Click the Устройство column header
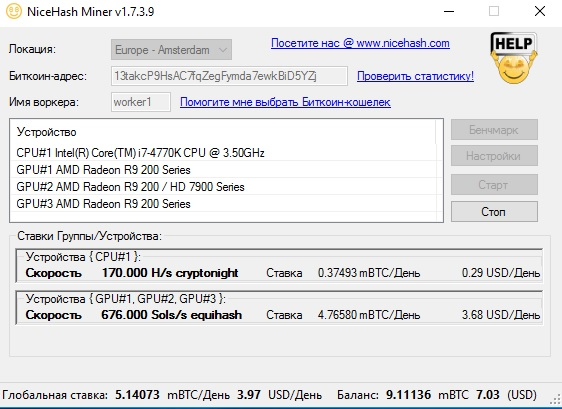 (x=223, y=132)
